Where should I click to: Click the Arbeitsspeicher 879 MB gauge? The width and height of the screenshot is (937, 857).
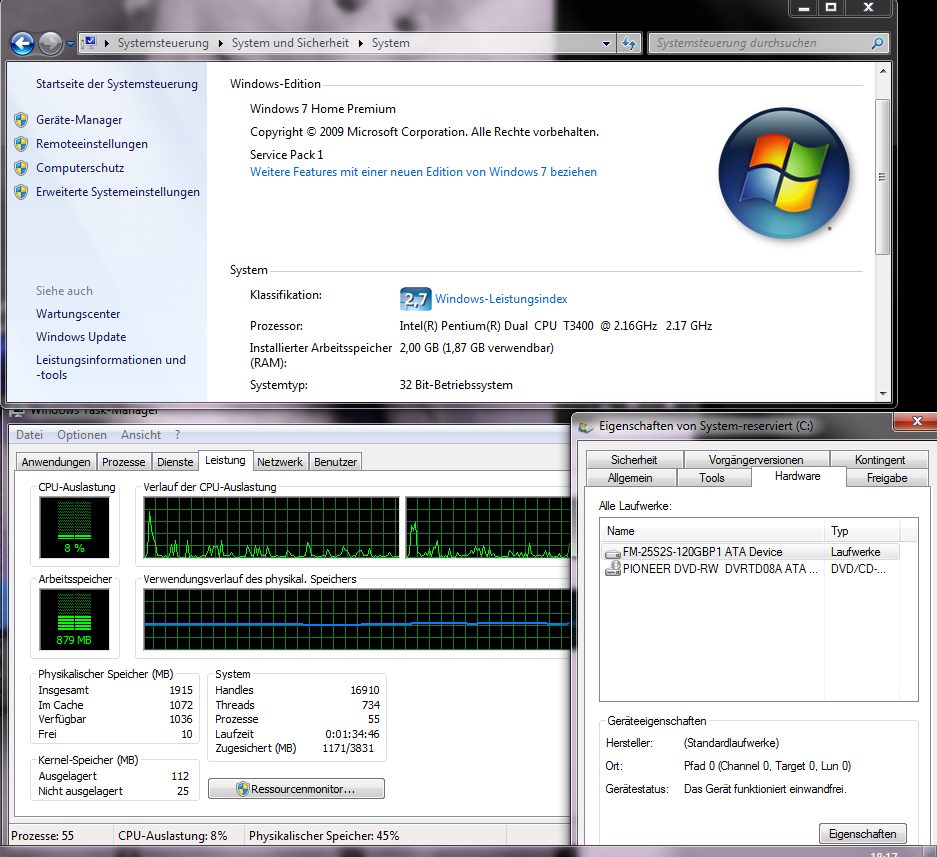tap(75, 619)
